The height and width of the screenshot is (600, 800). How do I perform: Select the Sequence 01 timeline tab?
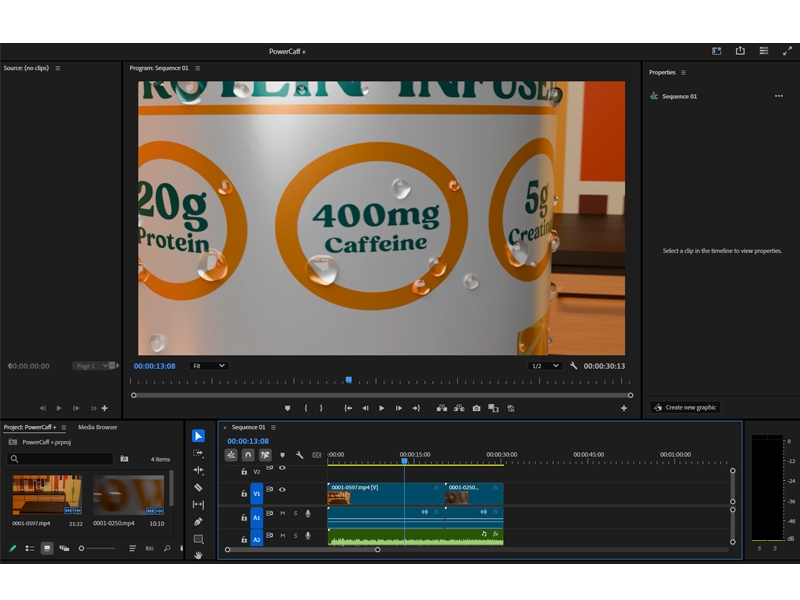[248, 427]
